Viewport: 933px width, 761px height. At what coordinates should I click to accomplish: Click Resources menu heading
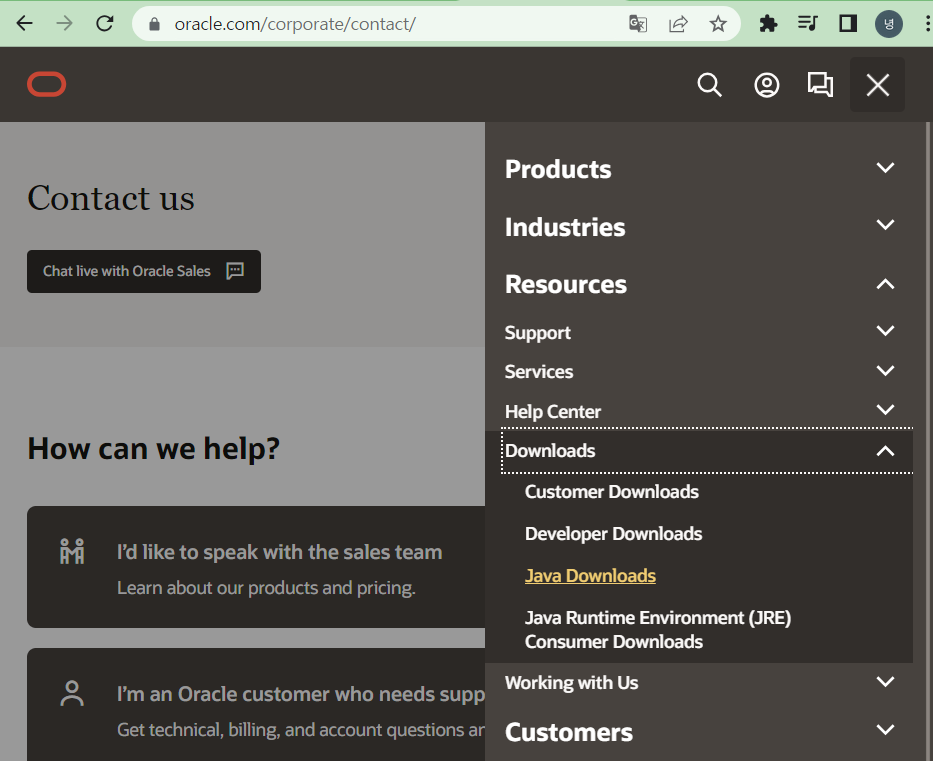[565, 284]
